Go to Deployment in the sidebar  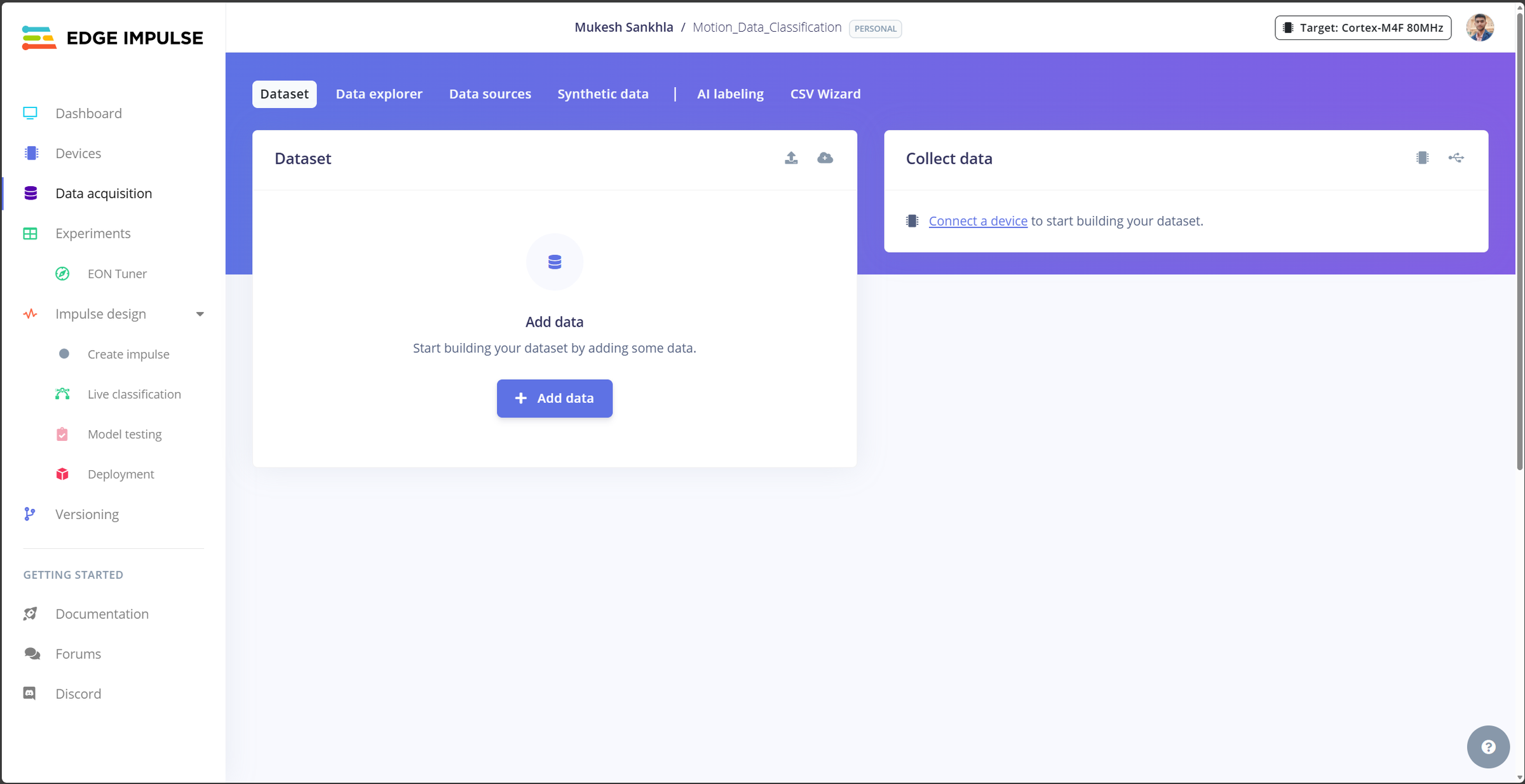[121, 475]
